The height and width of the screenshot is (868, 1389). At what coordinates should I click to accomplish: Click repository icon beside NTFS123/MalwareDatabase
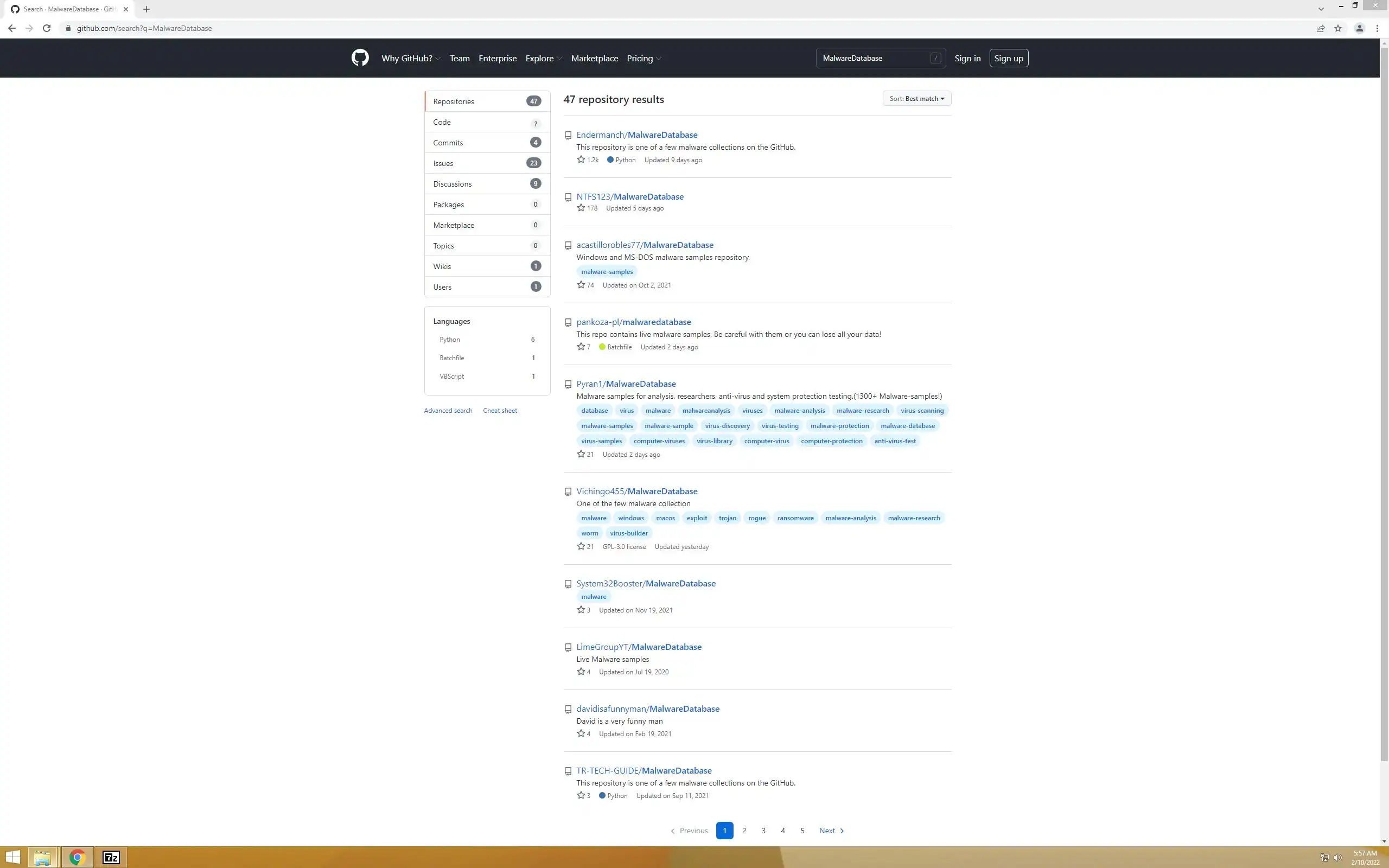(x=568, y=197)
